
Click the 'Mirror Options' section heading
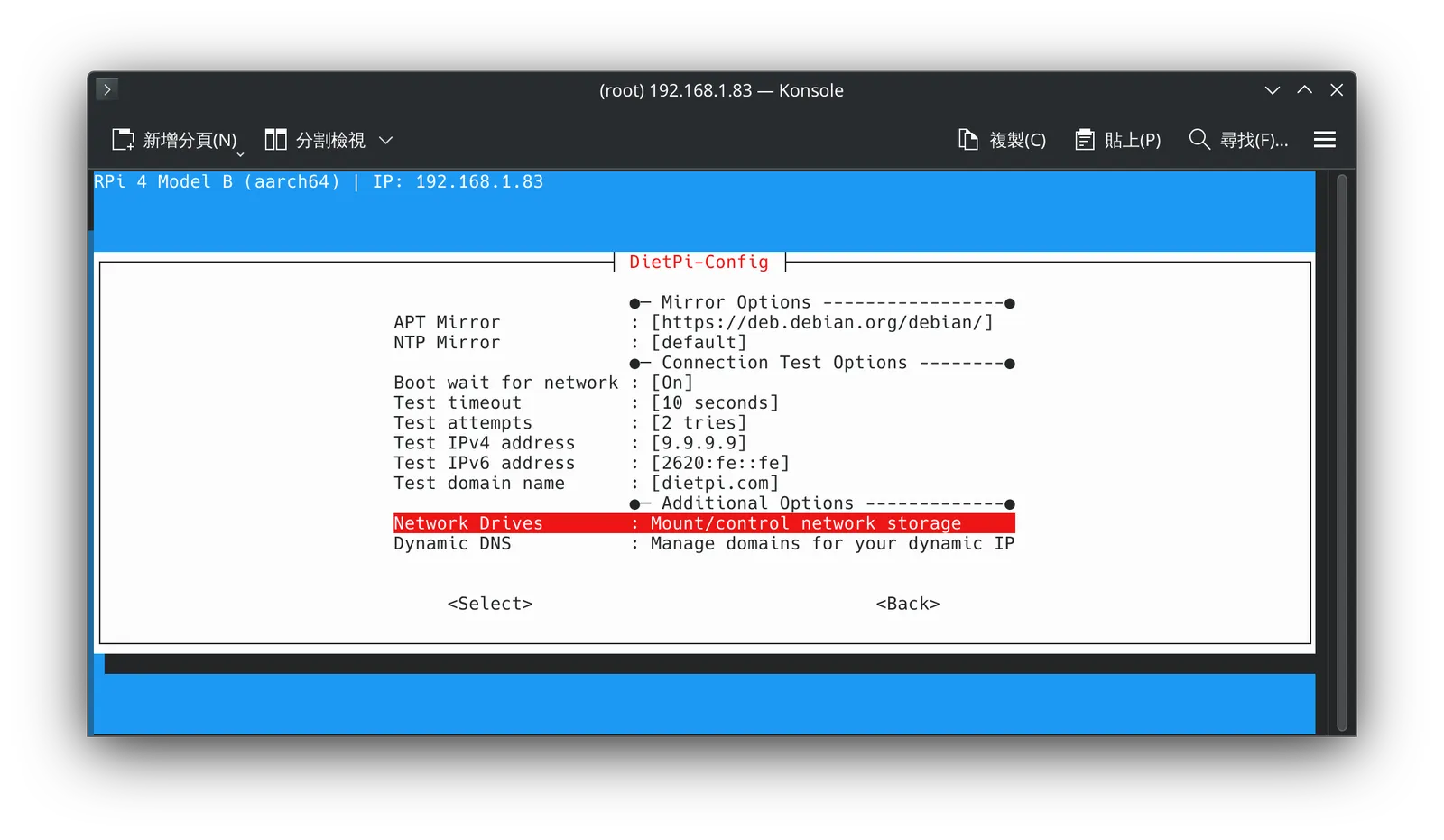coord(736,302)
